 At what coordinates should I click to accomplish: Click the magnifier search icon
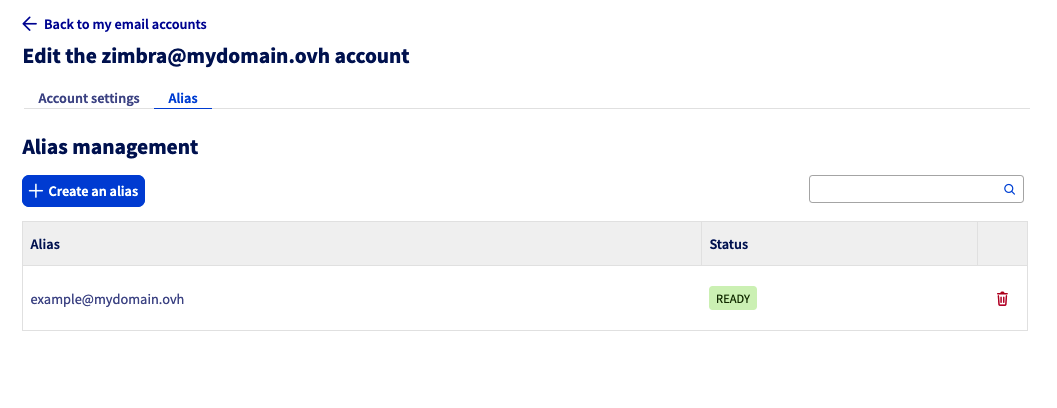coord(1009,189)
